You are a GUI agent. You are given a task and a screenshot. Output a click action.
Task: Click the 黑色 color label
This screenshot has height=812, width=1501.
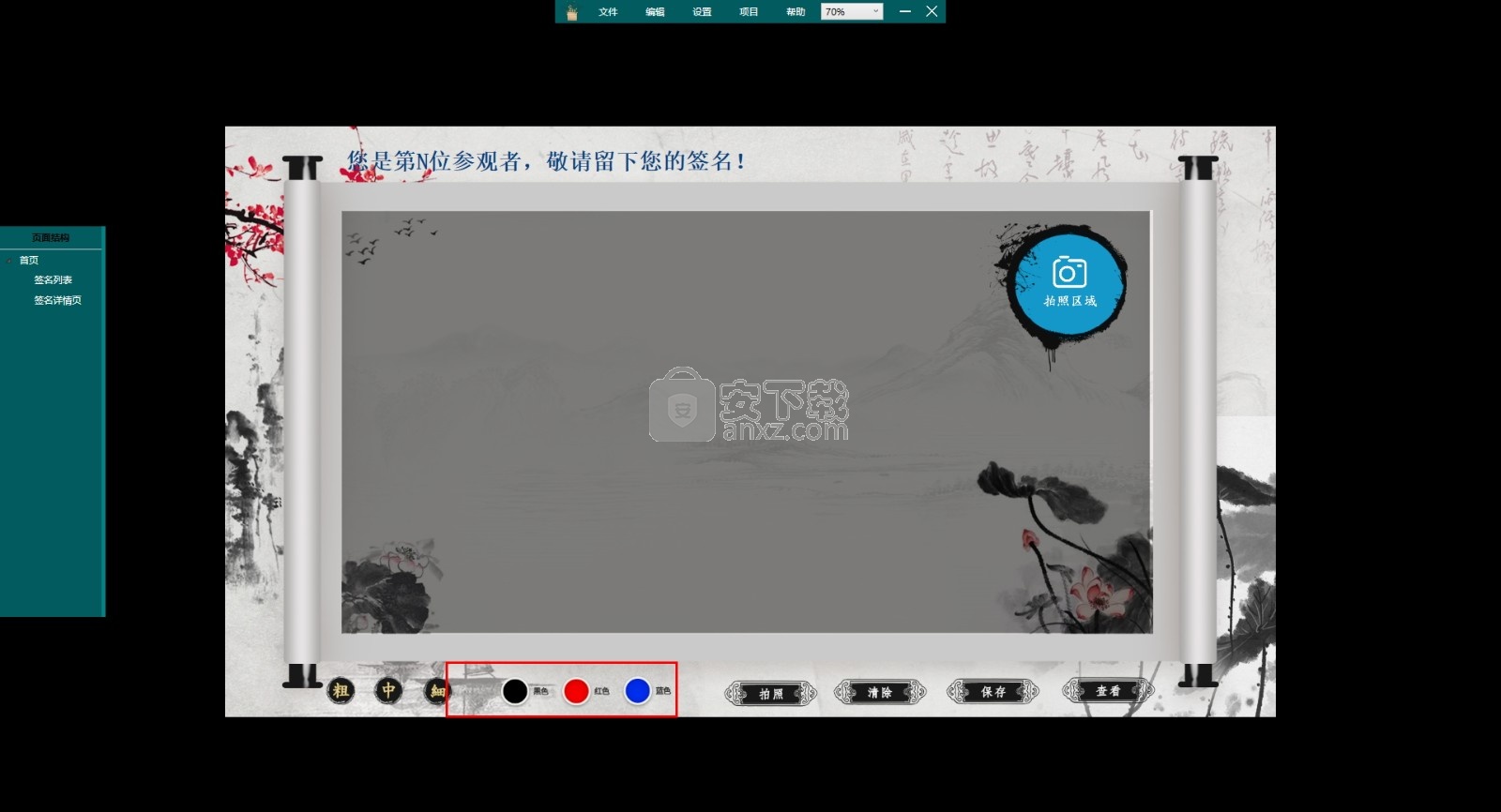540,691
